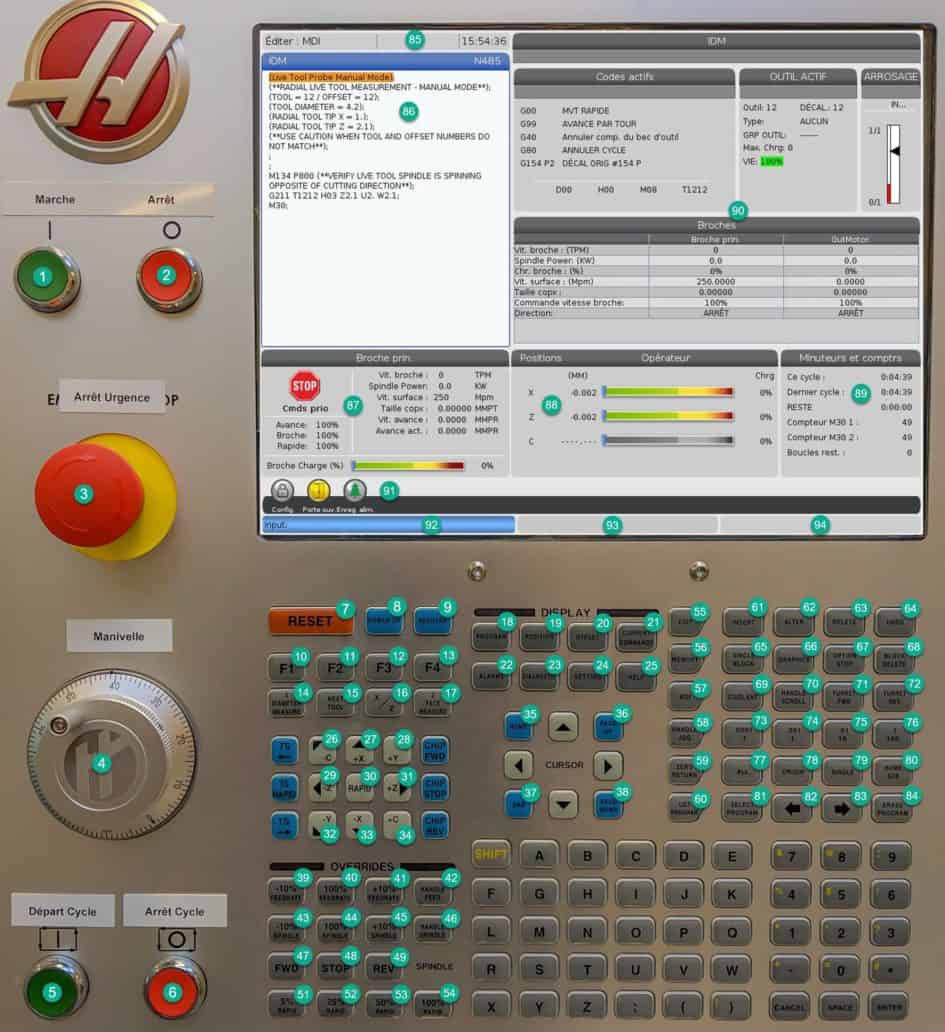Select the Opérateur tab on screen
The width and height of the screenshot is (945, 1032).
[x=666, y=357]
